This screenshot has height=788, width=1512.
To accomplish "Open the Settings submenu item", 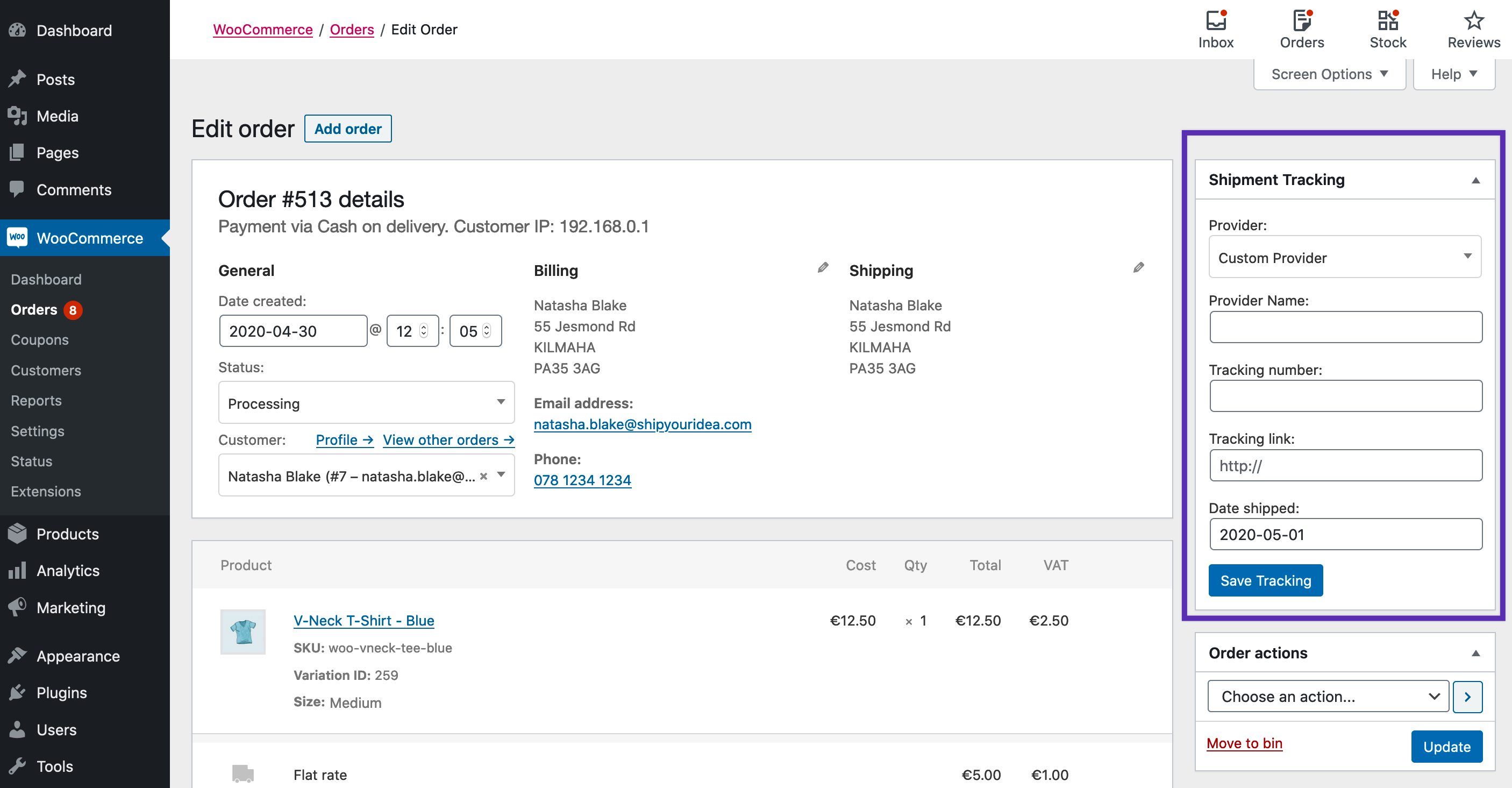I will 37,430.
